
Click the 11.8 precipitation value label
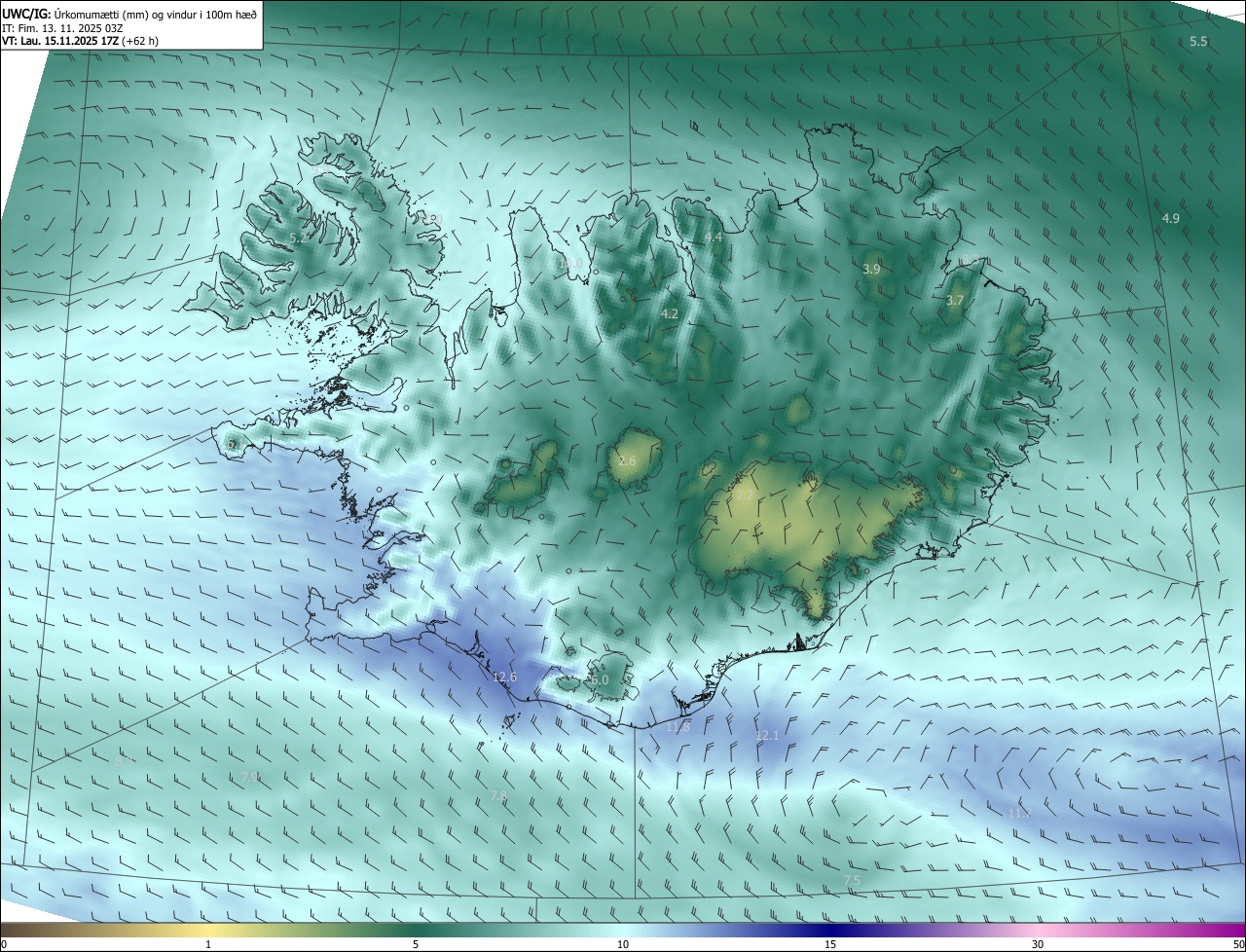tap(678, 727)
